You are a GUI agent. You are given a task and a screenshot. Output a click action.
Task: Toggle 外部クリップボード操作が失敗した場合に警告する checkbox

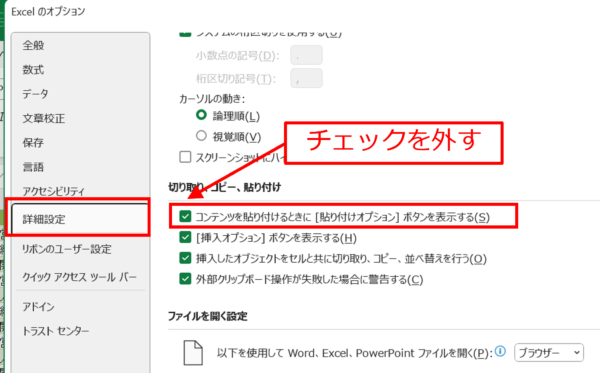point(185,279)
